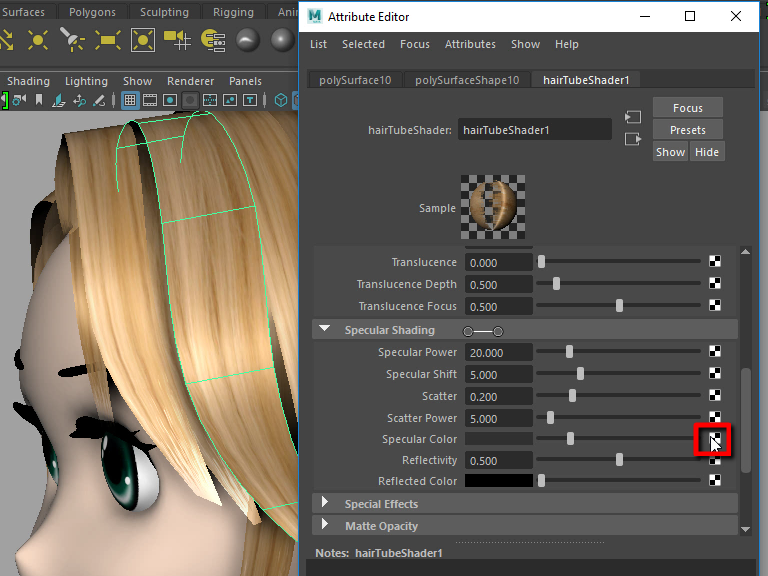Click the Reflected Color black swatch
This screenshot has width=768, height=576.
tap(499, 480)
